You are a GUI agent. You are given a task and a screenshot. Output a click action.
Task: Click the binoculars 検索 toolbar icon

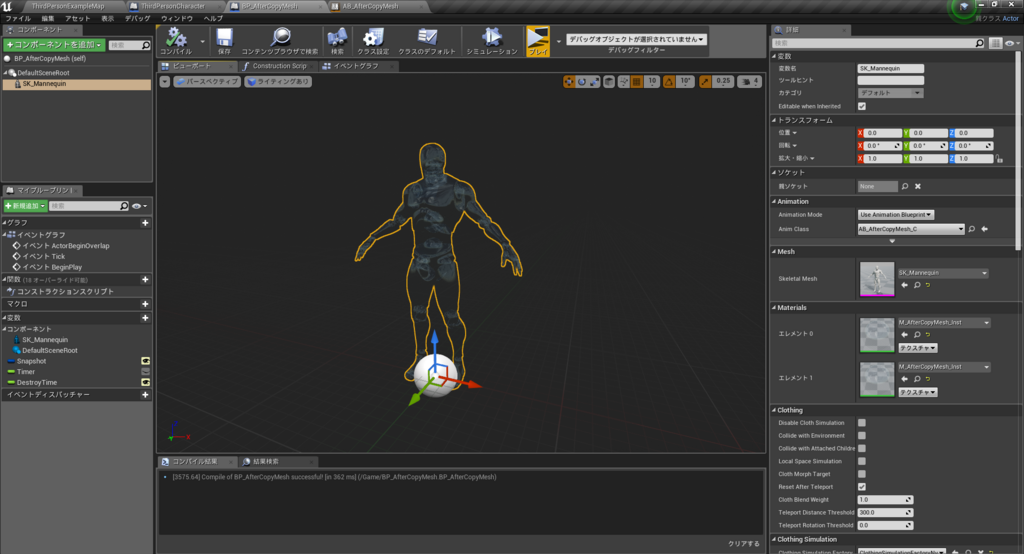click(337, 37)
